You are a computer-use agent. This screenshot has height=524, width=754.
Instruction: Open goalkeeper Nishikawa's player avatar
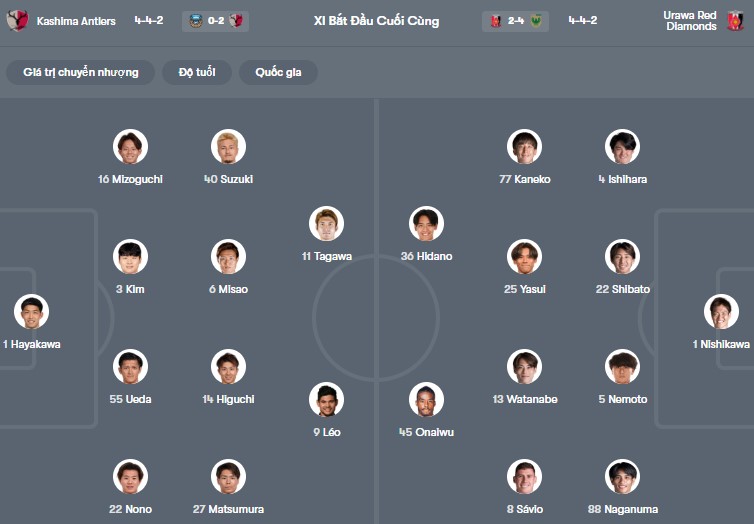point(721,312)
